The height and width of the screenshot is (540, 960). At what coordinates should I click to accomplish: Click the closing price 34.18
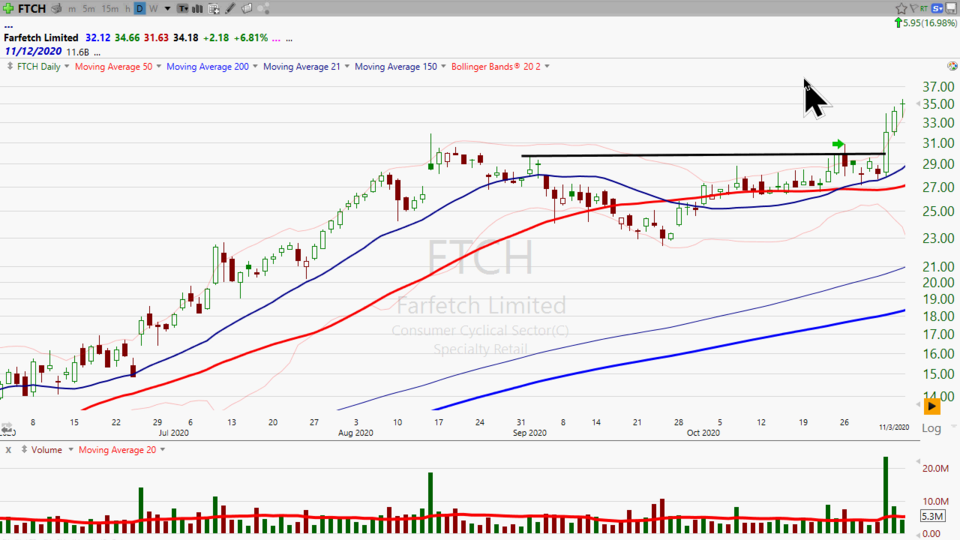(x=186, y=37)
